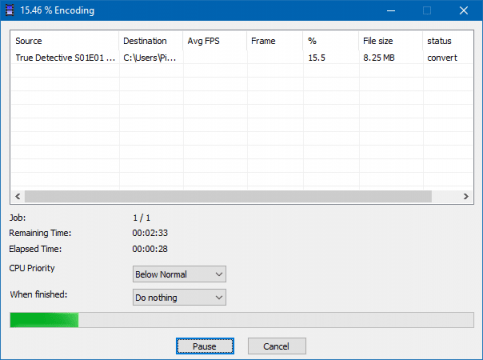The width and height of the screenshot is (483, 360).
Task: Close the Encoding window
Action: (464, 11)
